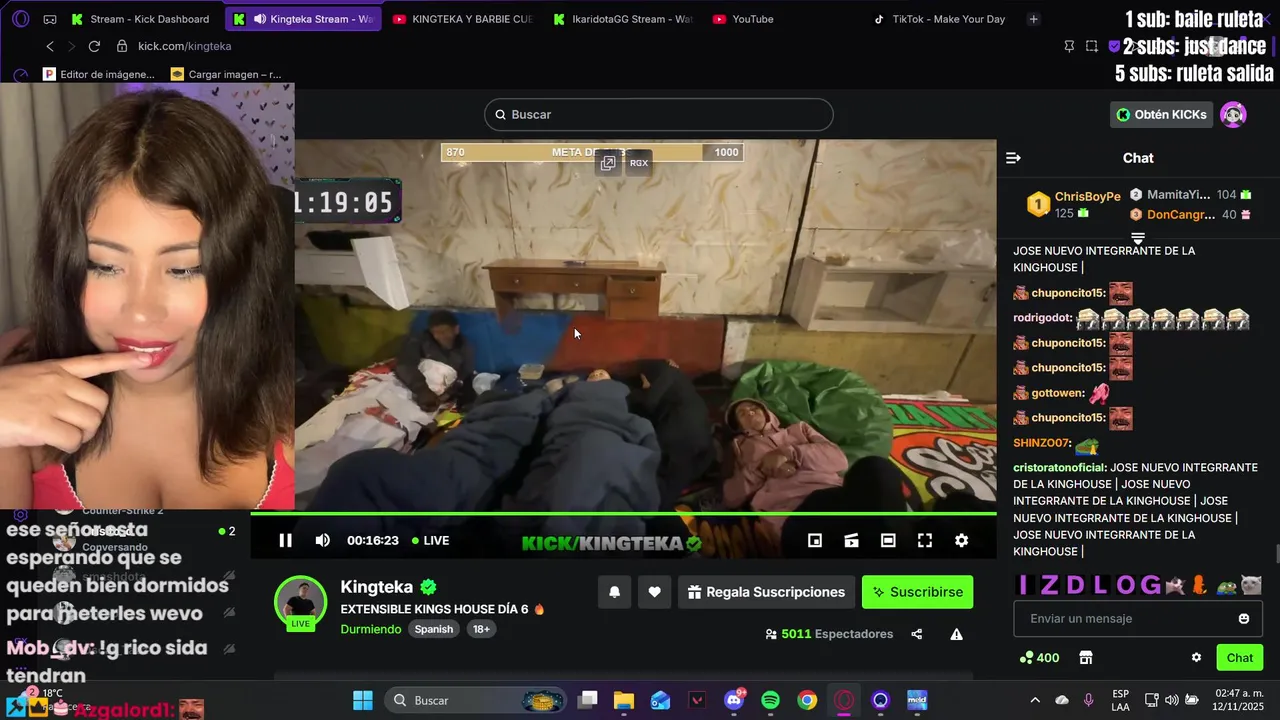This screenshot has width=1280, height=720.
Task: Expand the chat leaderboard handle
Action: [1137, 237]
